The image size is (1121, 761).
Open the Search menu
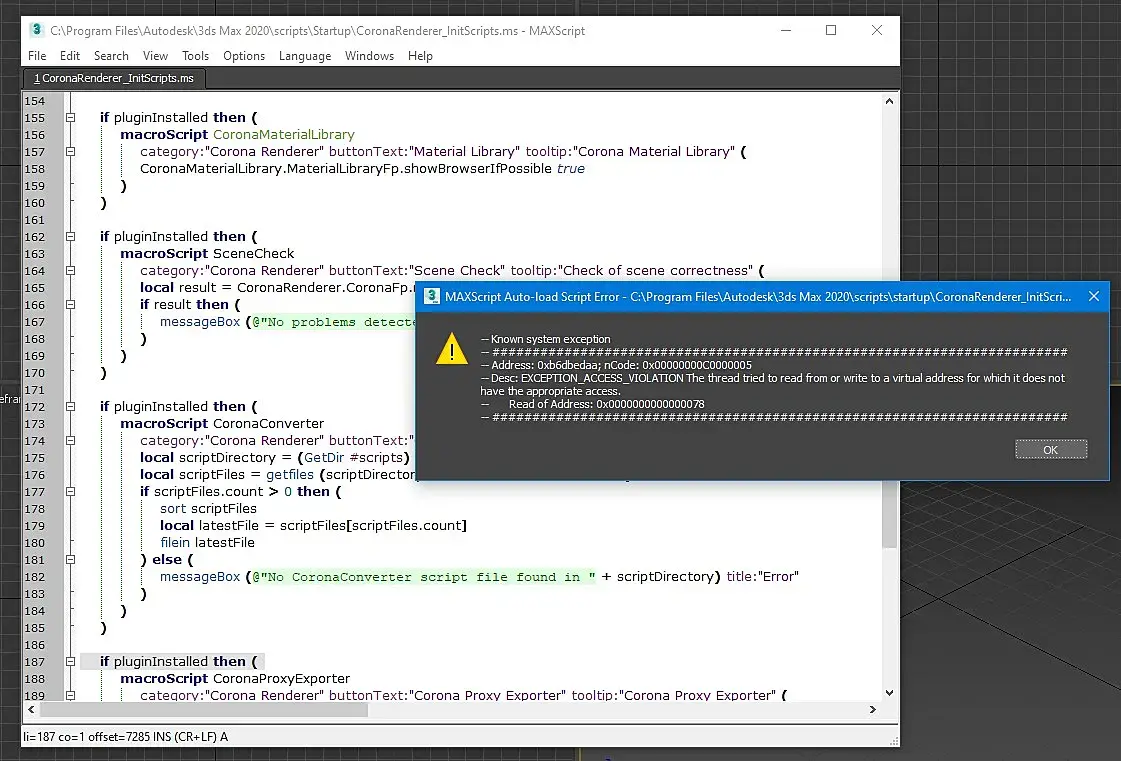pos(111,56)
